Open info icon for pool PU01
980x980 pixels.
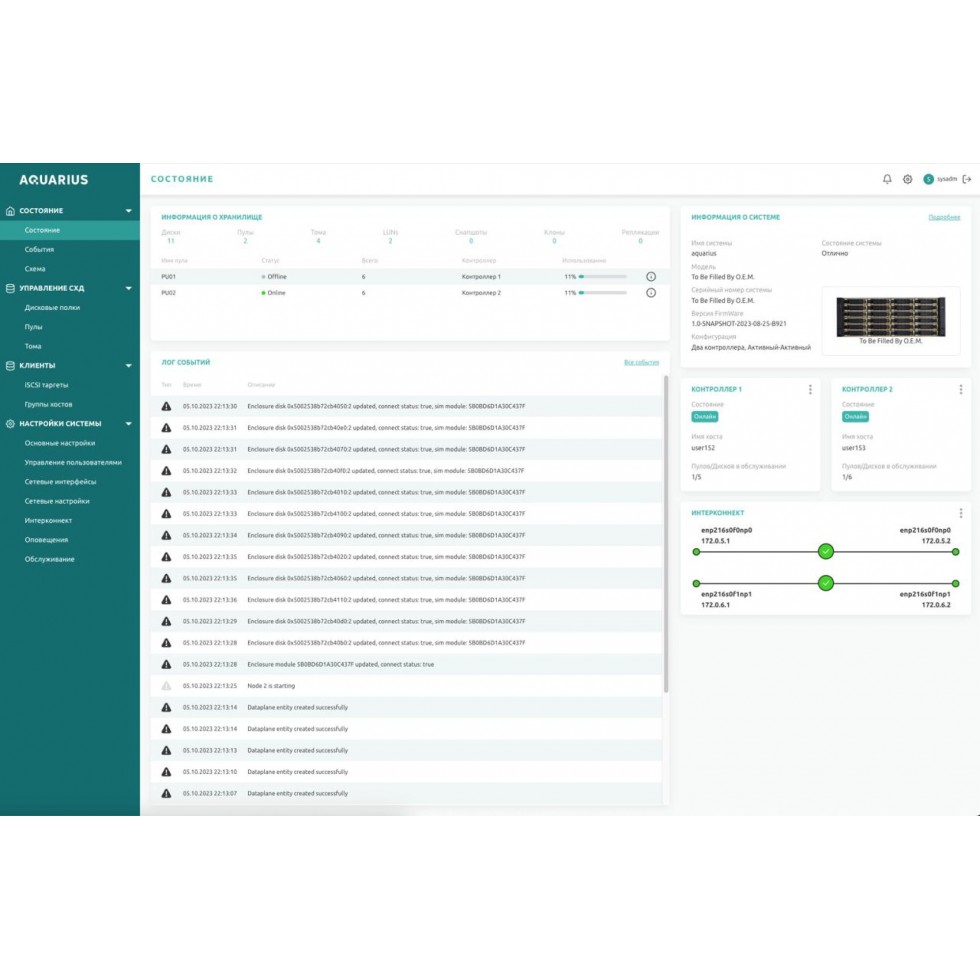point(651,276)
